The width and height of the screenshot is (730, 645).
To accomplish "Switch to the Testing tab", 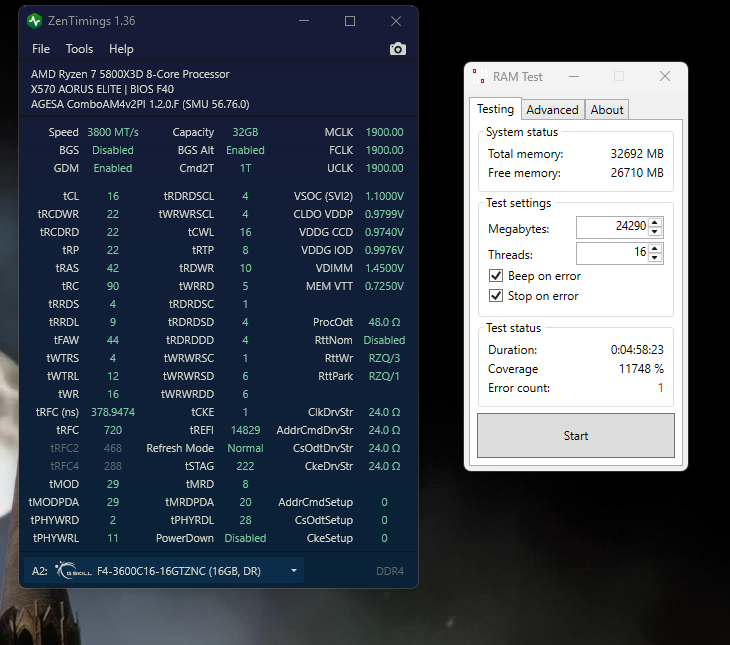I will pos(495,109).
